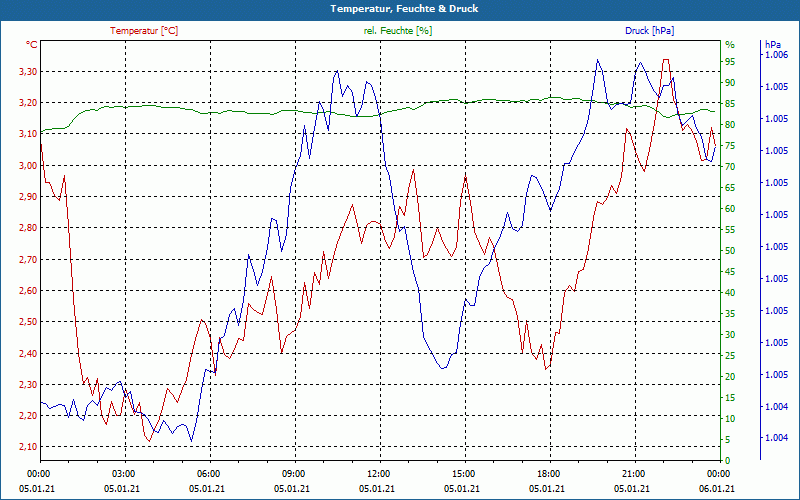
Task: Click the 45 tick on the humidity axis
Action: point(730,271)
